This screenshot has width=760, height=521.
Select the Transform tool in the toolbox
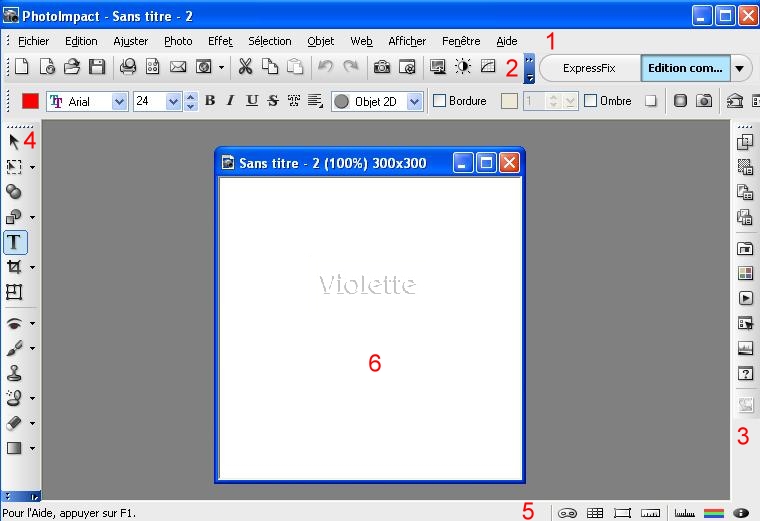point(15,292)
